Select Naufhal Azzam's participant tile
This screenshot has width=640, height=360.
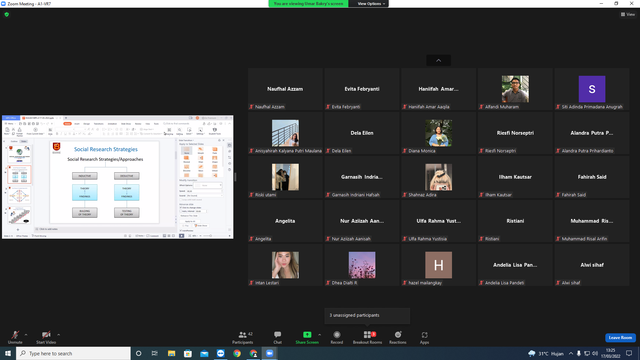[x=285, y=89]
